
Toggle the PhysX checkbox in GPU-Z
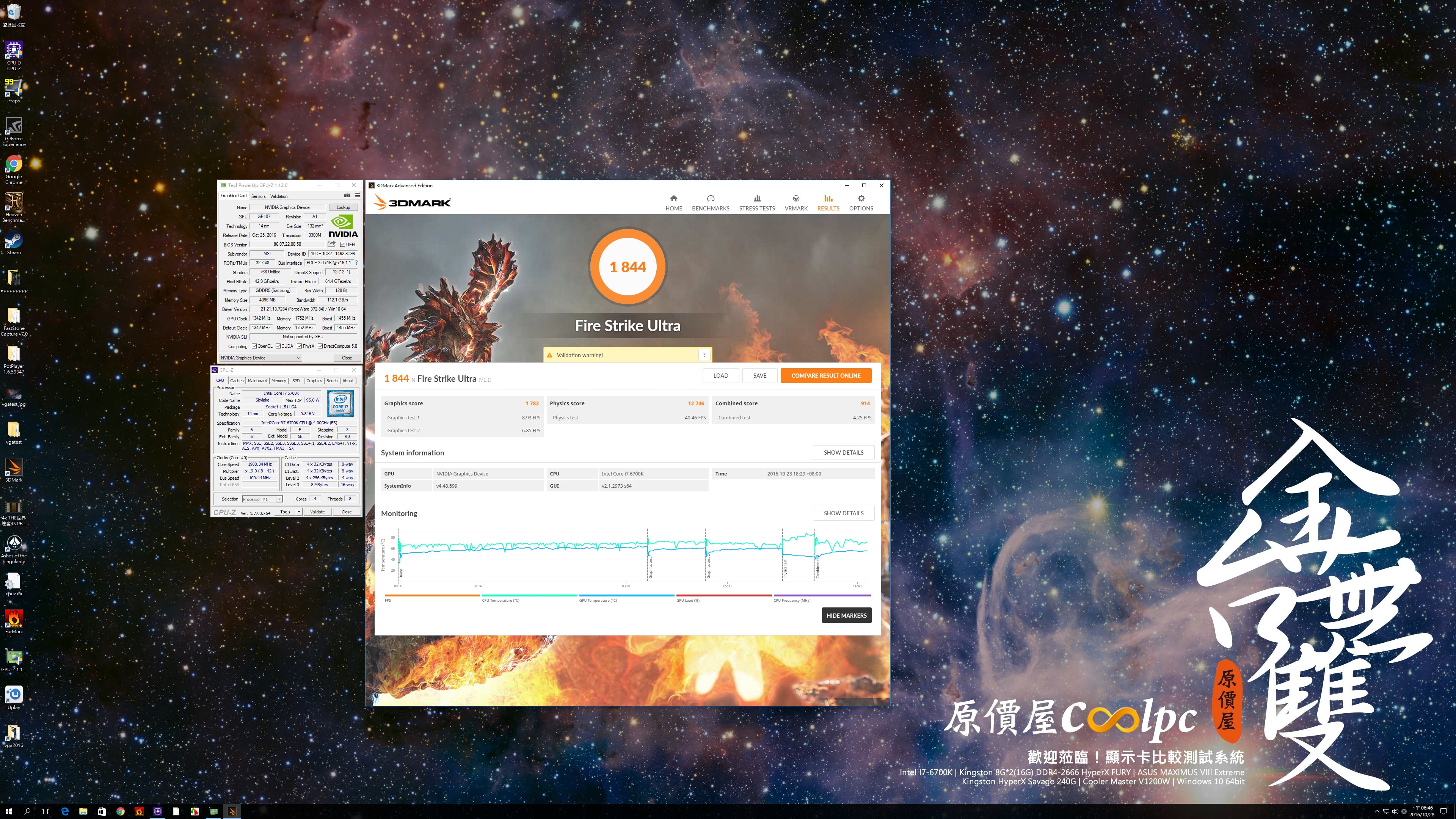click(x=300, y=346)
